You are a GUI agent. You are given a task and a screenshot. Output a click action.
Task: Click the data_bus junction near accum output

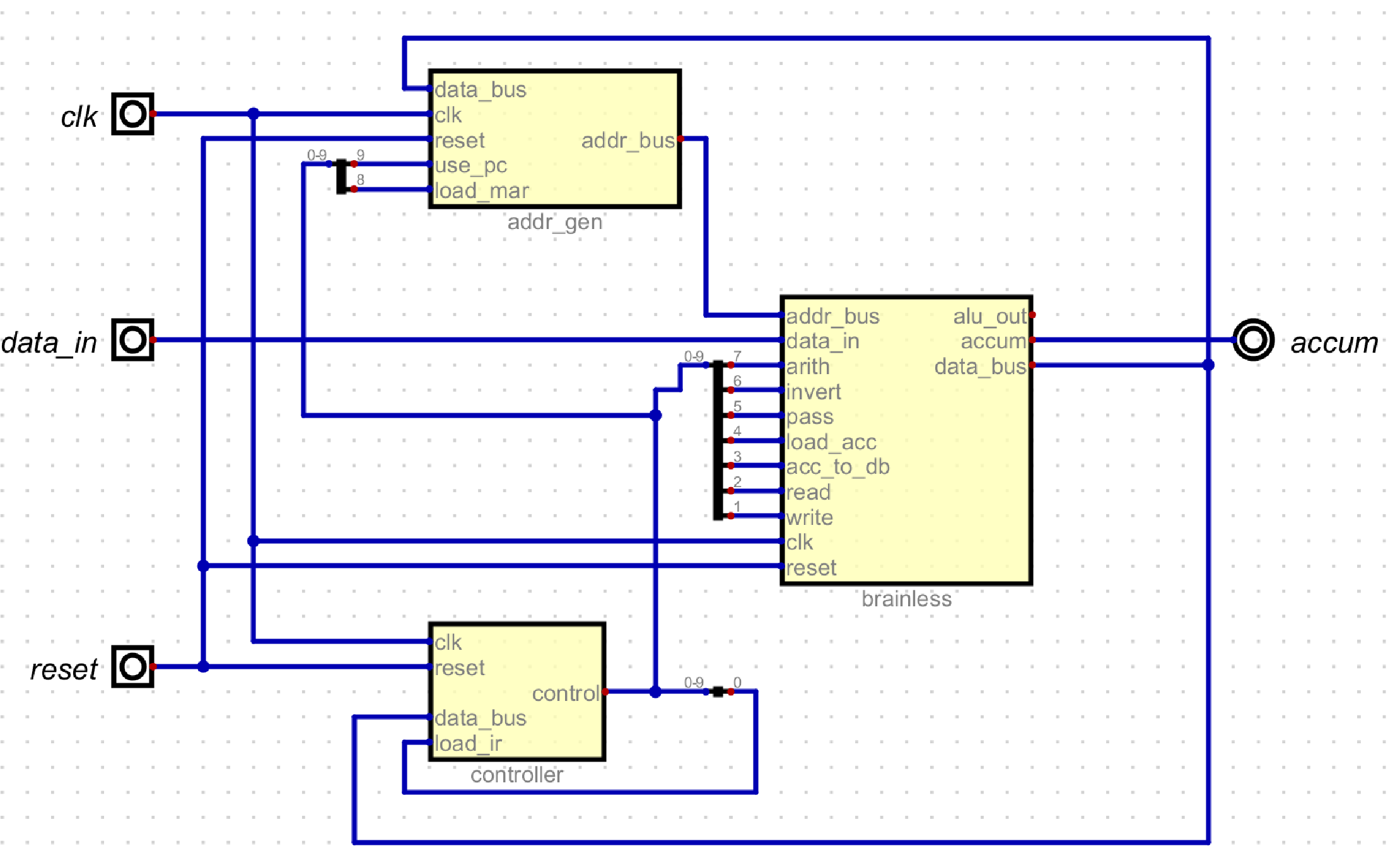click(1208, 365)
